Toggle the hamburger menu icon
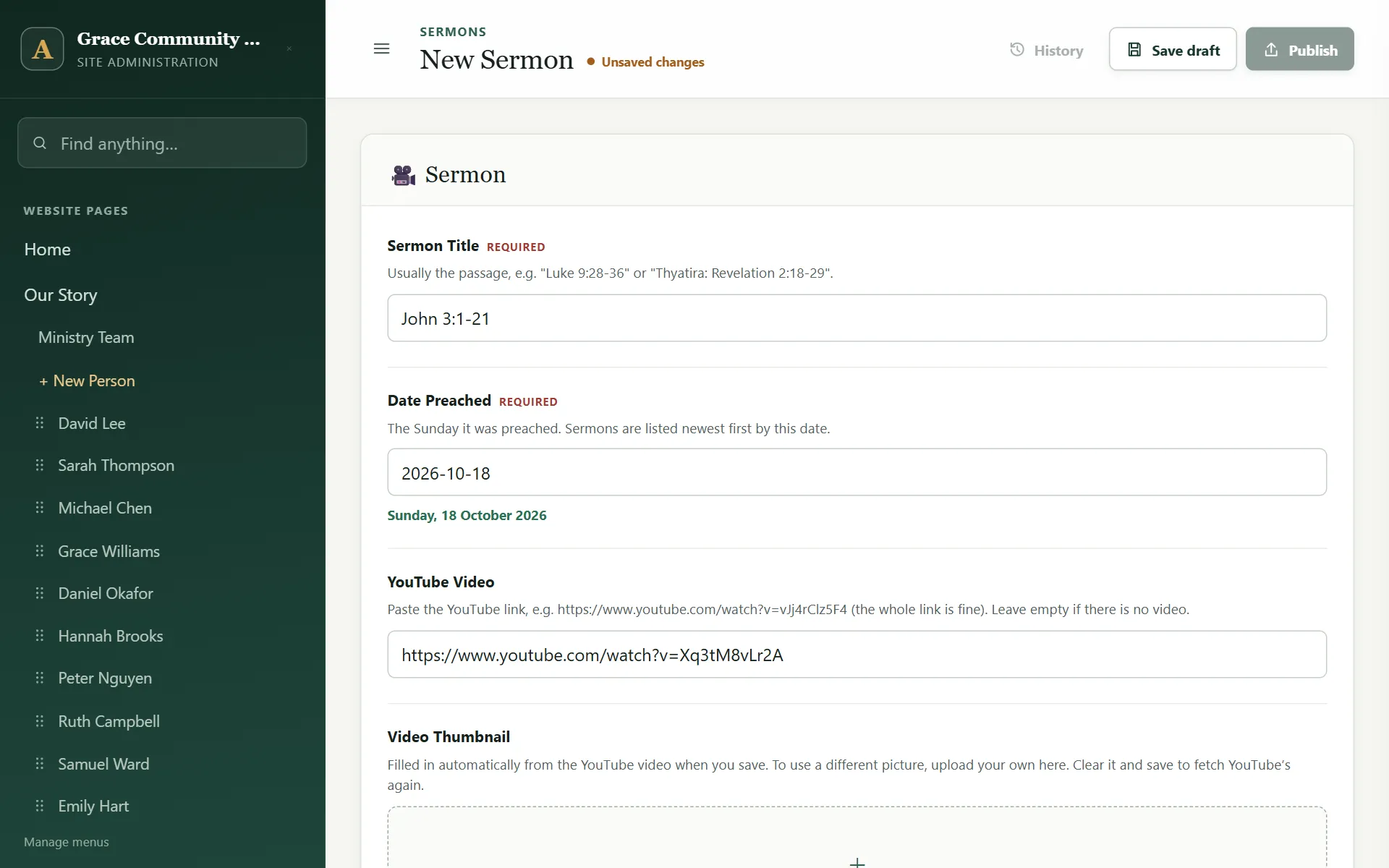 (x=381, y=49)
